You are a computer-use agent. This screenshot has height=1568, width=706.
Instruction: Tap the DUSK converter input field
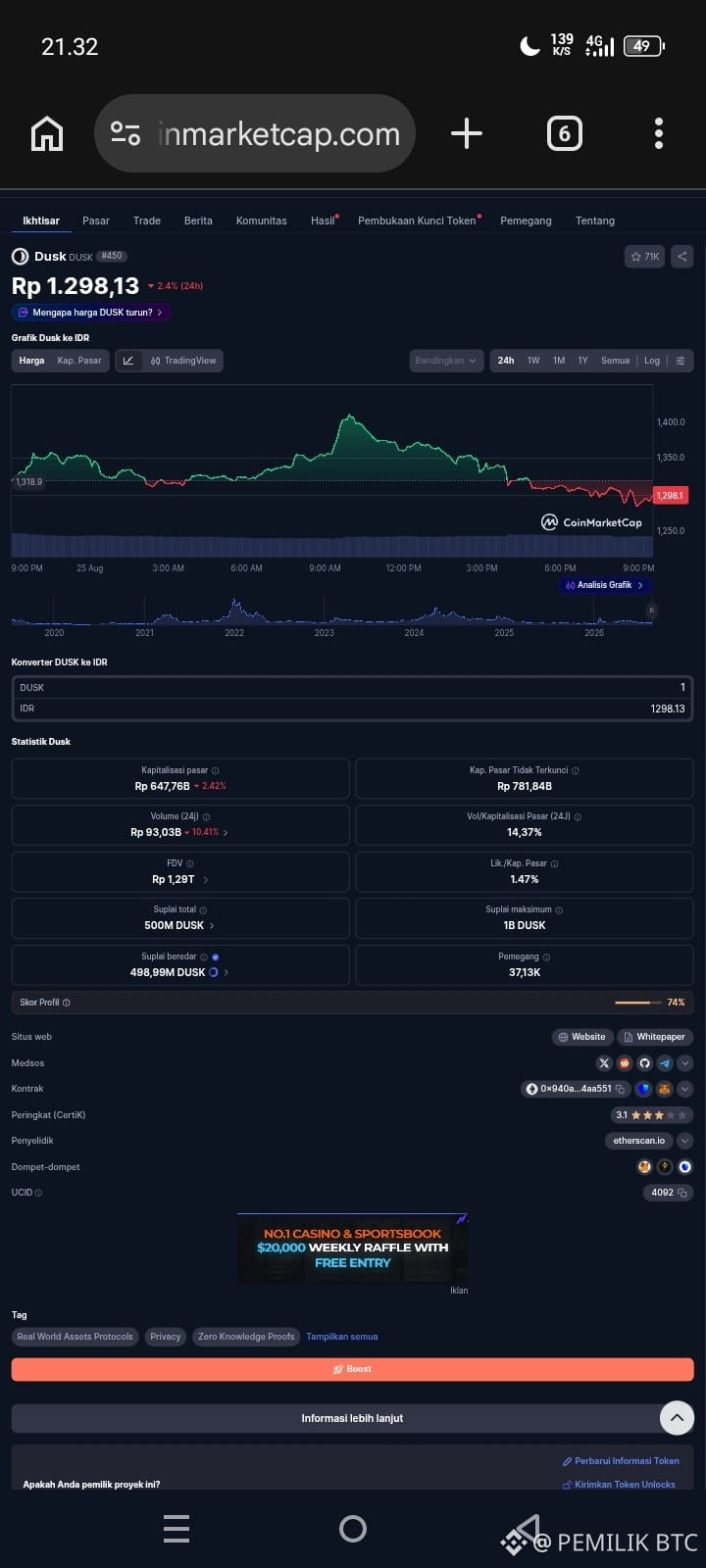point(352,688)
